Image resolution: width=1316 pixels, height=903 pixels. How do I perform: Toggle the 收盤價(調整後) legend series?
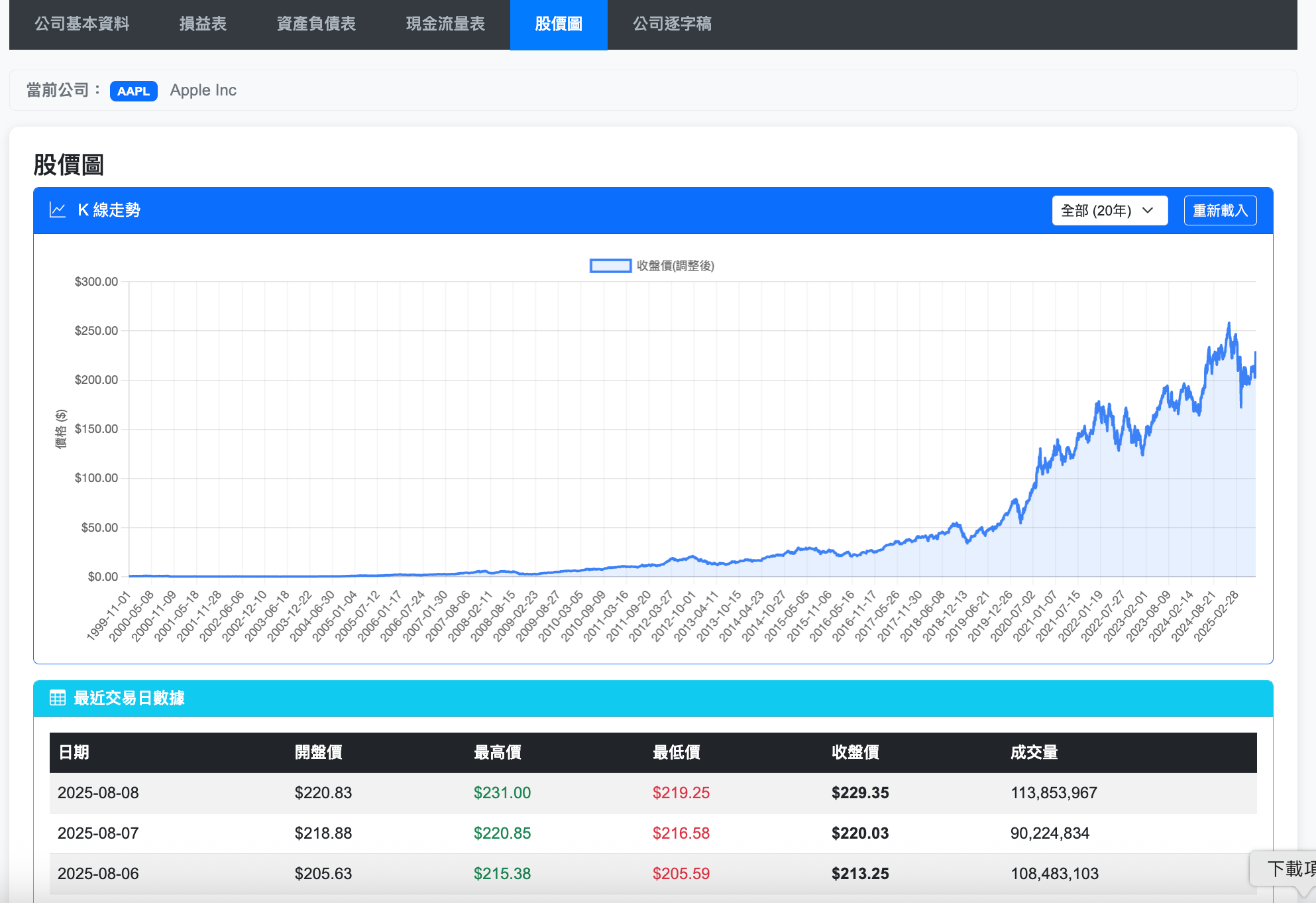coord(675,266)
